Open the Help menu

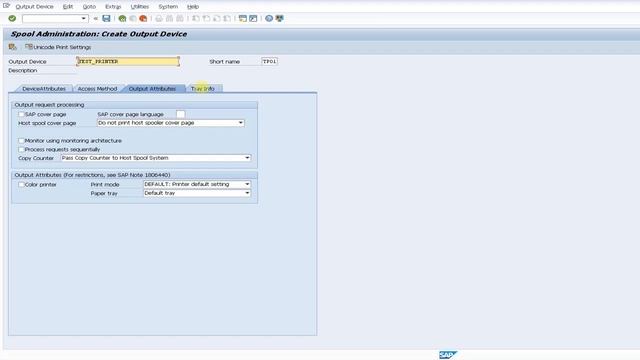(x=193, y=7)
